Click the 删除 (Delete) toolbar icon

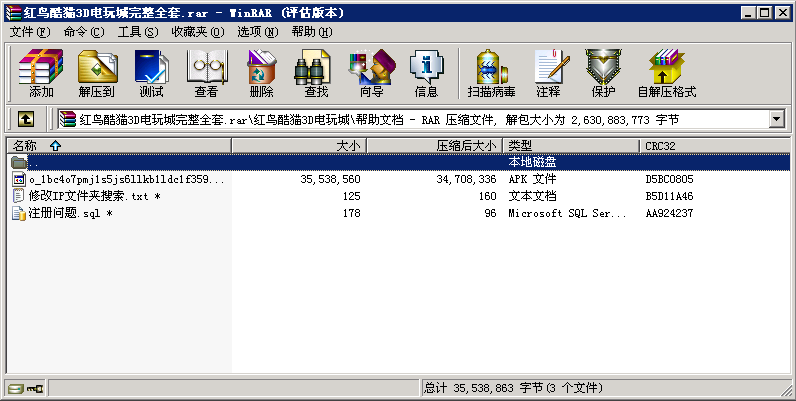[x=261, y=73]
